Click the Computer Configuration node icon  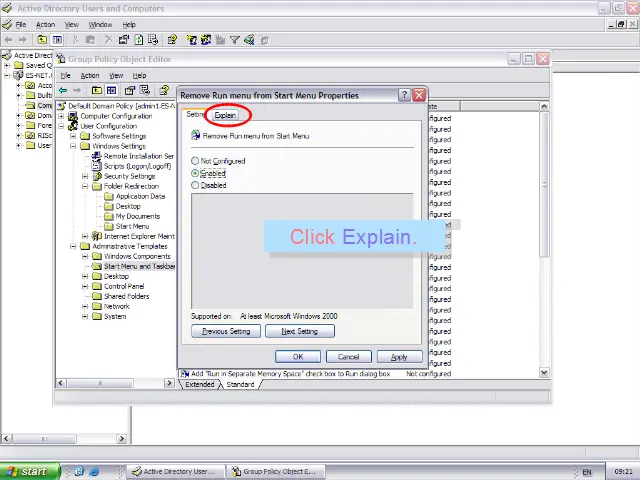click(73, 116)
